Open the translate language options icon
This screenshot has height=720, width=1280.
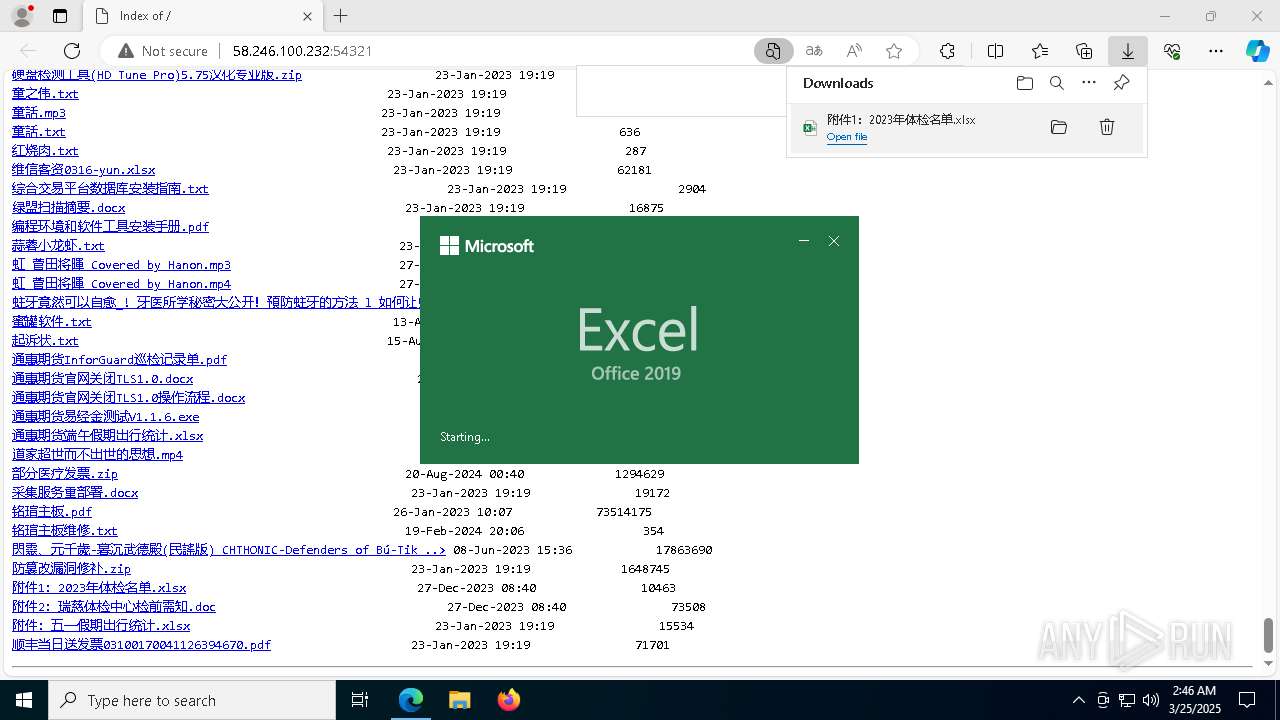(814, 51)
